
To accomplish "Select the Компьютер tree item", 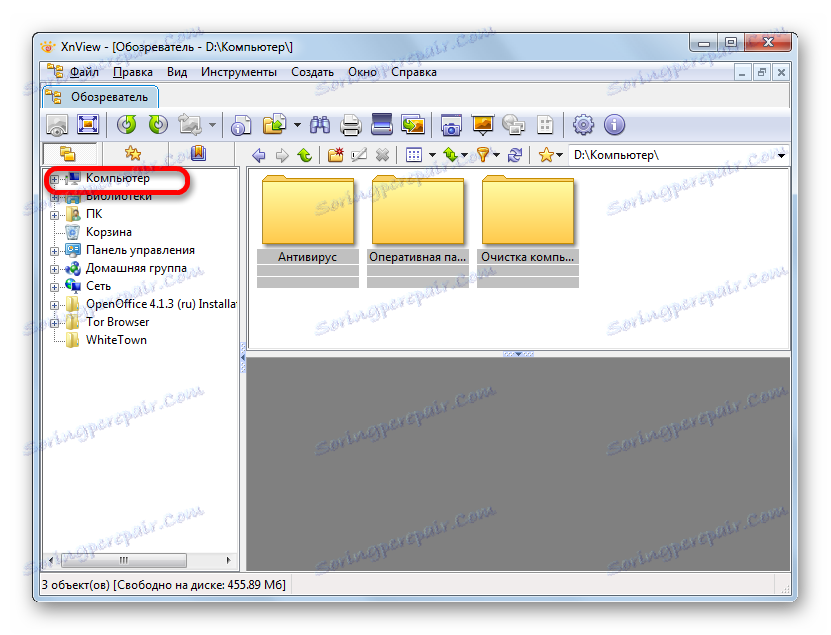I will coord(118,178).
